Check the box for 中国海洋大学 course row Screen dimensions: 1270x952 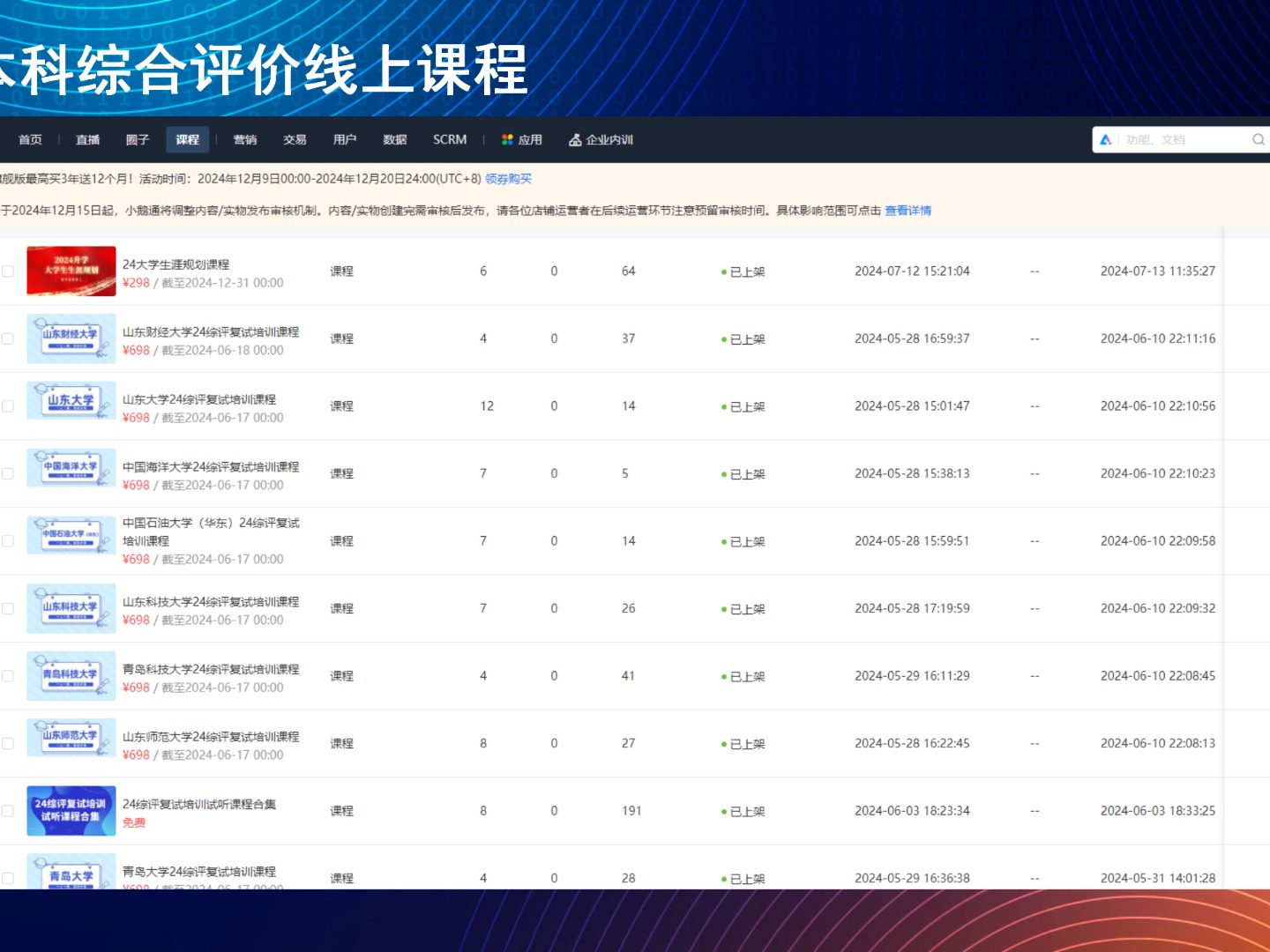[8, 473]
